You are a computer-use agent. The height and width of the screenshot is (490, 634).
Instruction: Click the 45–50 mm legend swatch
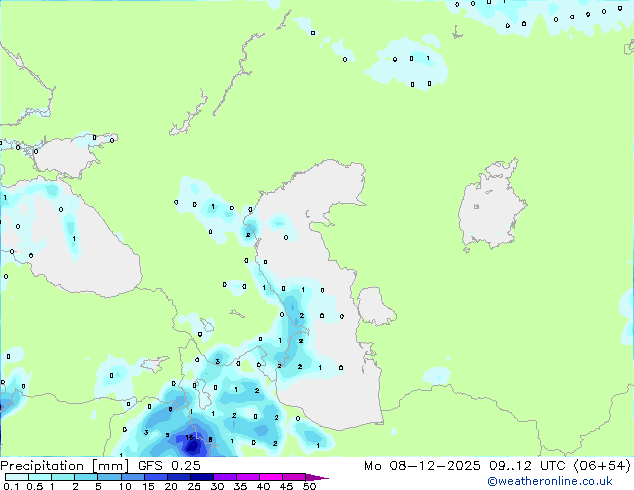[294, 477]
